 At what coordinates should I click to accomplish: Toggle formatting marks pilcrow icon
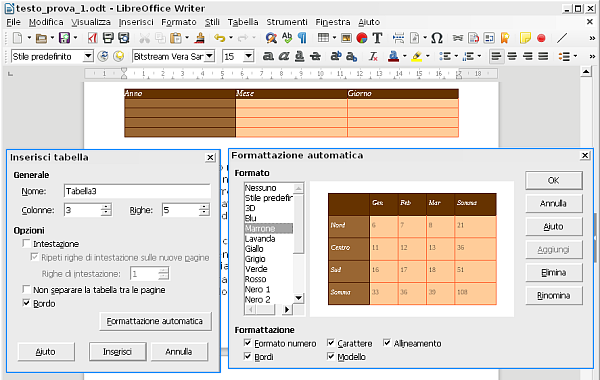pyautogui.click(x=302, y=38)
